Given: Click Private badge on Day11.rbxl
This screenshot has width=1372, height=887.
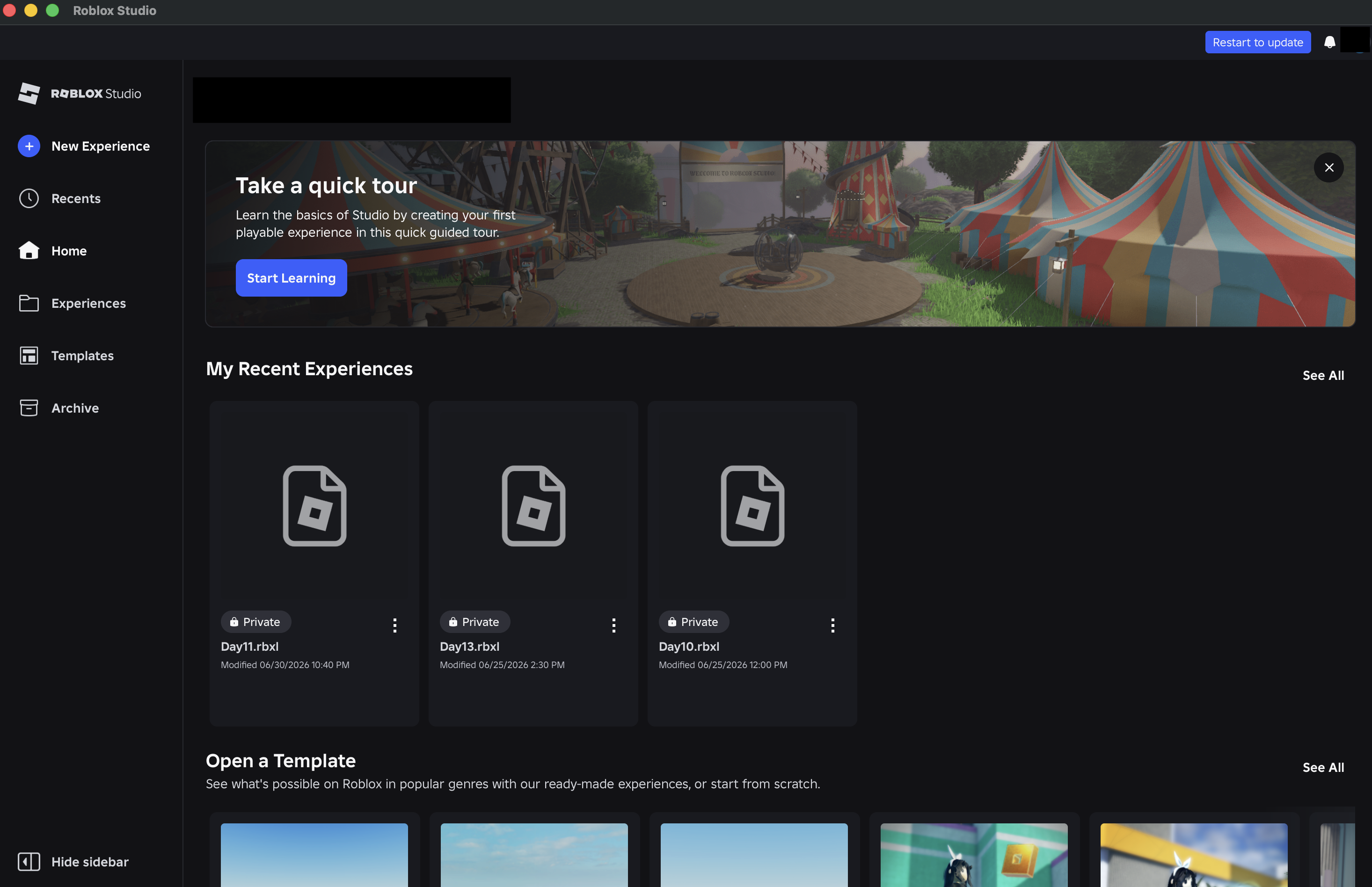Looking at the screenshot, I should tap(256, 621).
